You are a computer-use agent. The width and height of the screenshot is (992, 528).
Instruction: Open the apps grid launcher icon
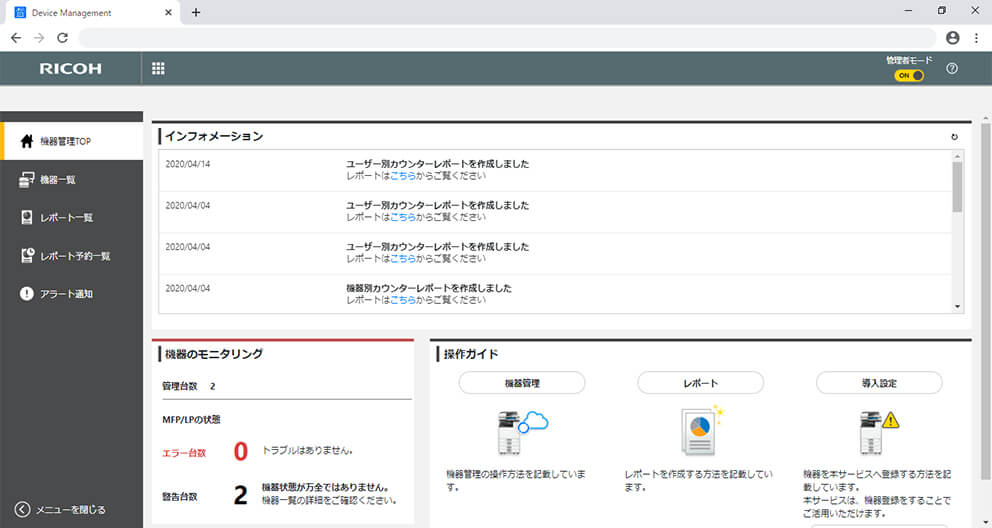[158, 69]
